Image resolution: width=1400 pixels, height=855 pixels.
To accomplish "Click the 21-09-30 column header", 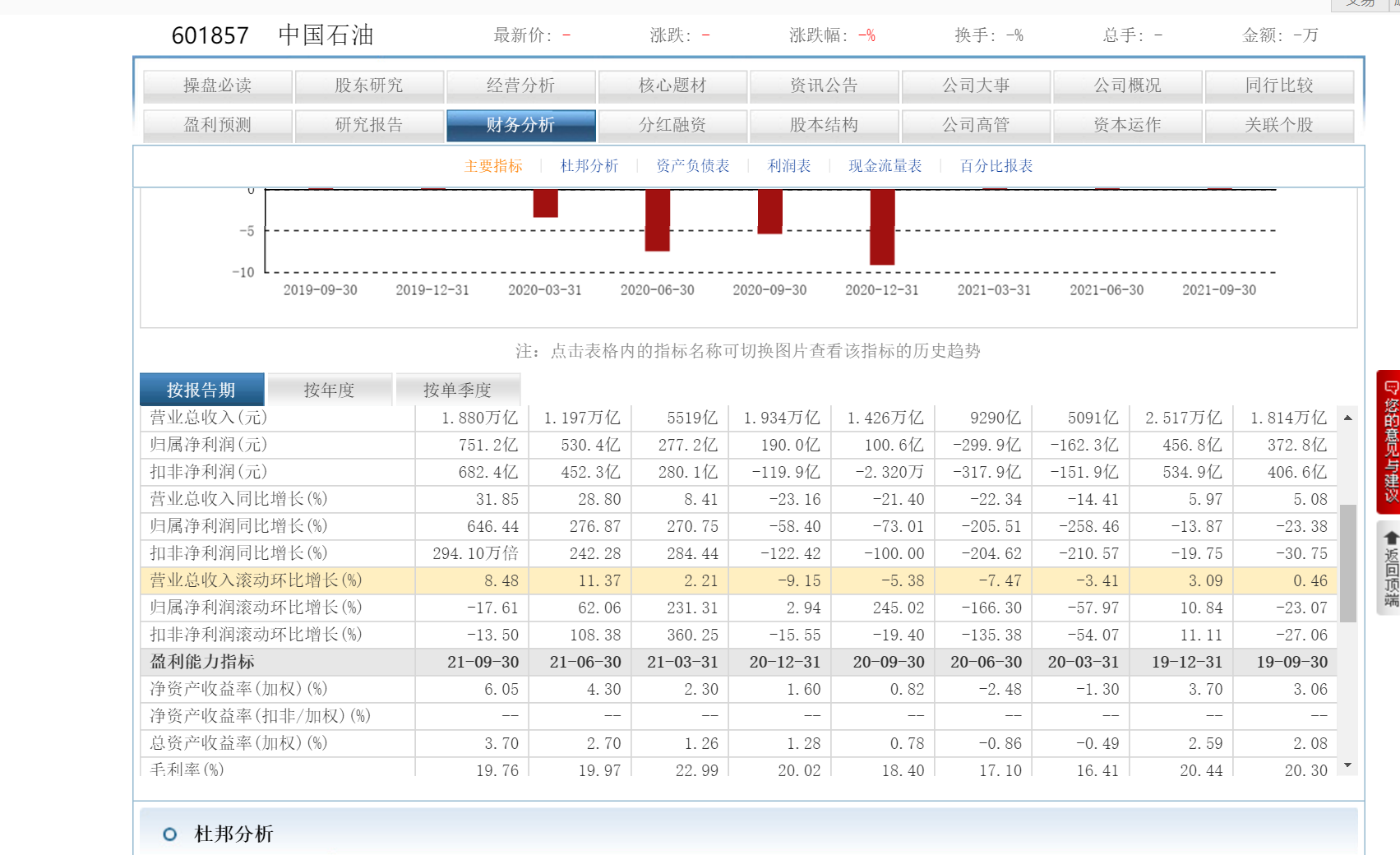I will coord(483,662).
